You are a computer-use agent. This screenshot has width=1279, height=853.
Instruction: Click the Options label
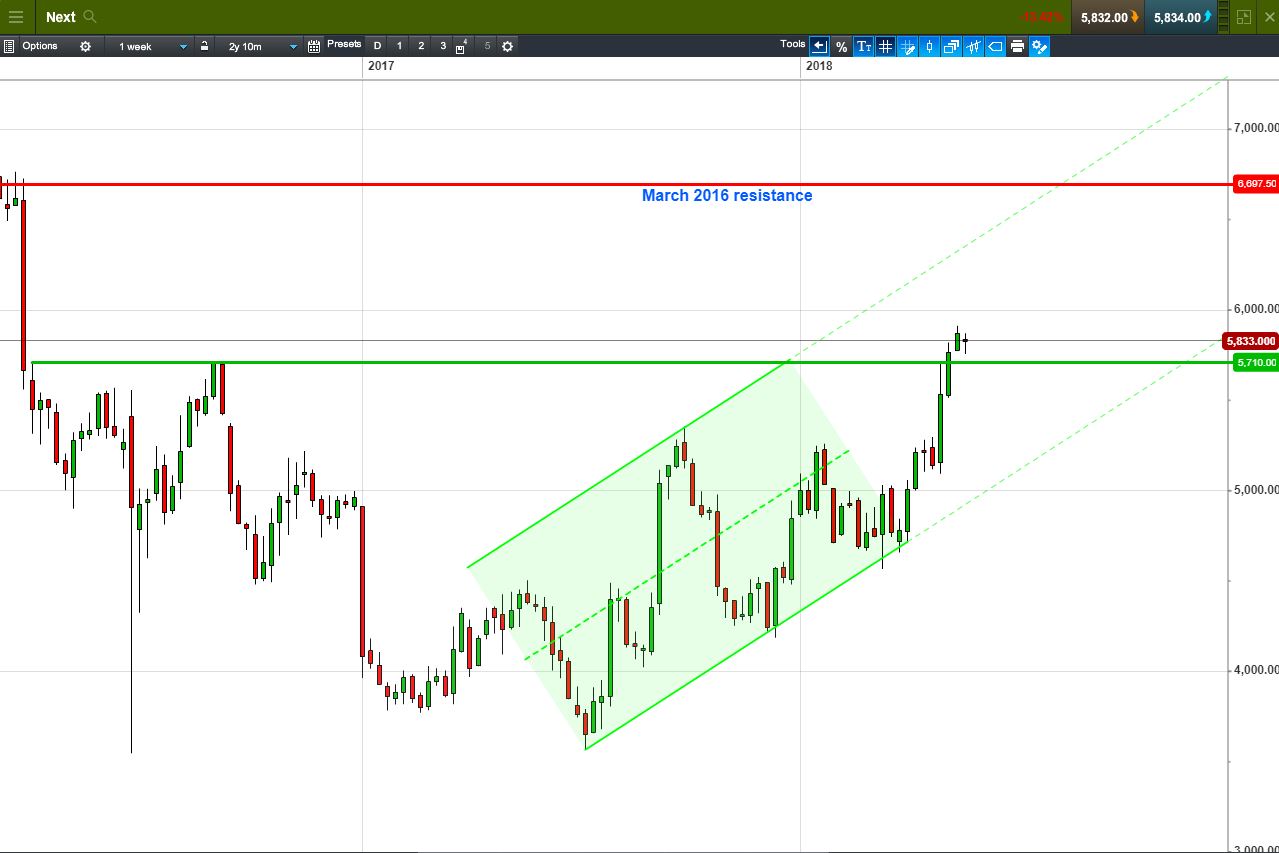[x=40, y=46]
